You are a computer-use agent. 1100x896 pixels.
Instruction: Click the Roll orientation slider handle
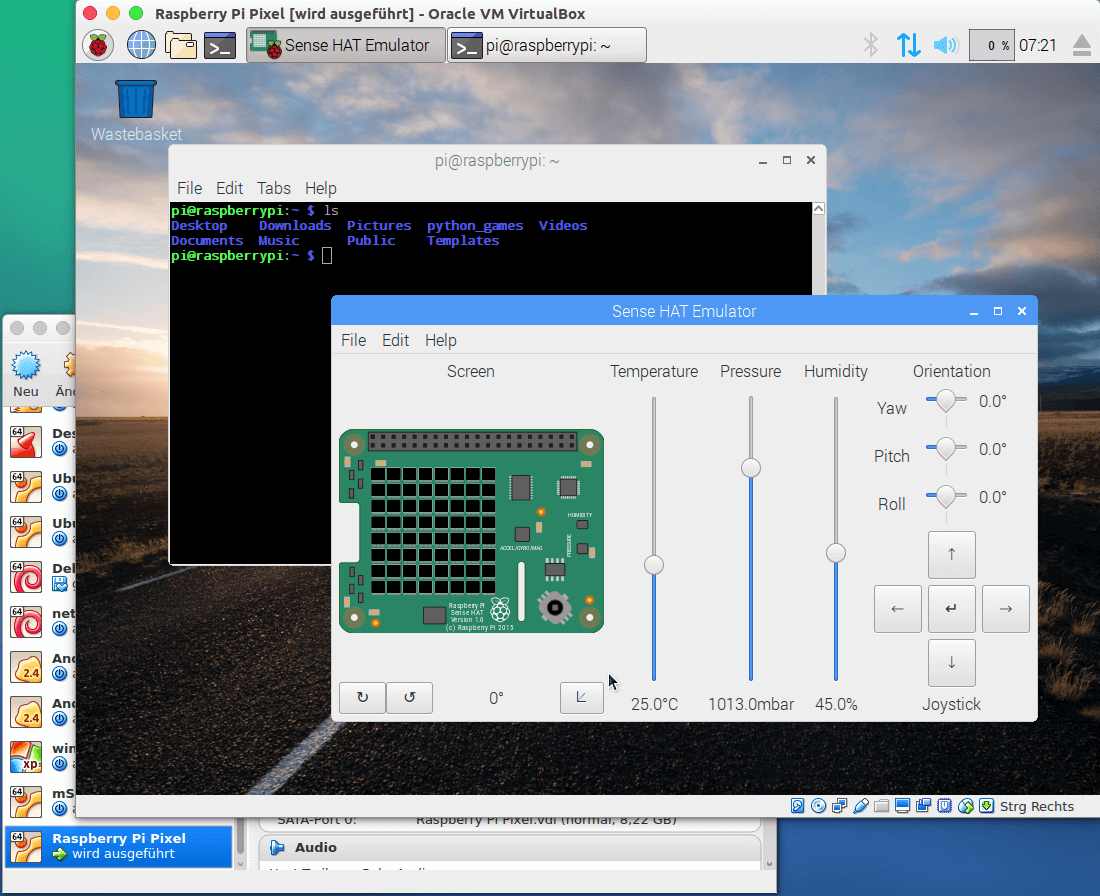[946, 497]
